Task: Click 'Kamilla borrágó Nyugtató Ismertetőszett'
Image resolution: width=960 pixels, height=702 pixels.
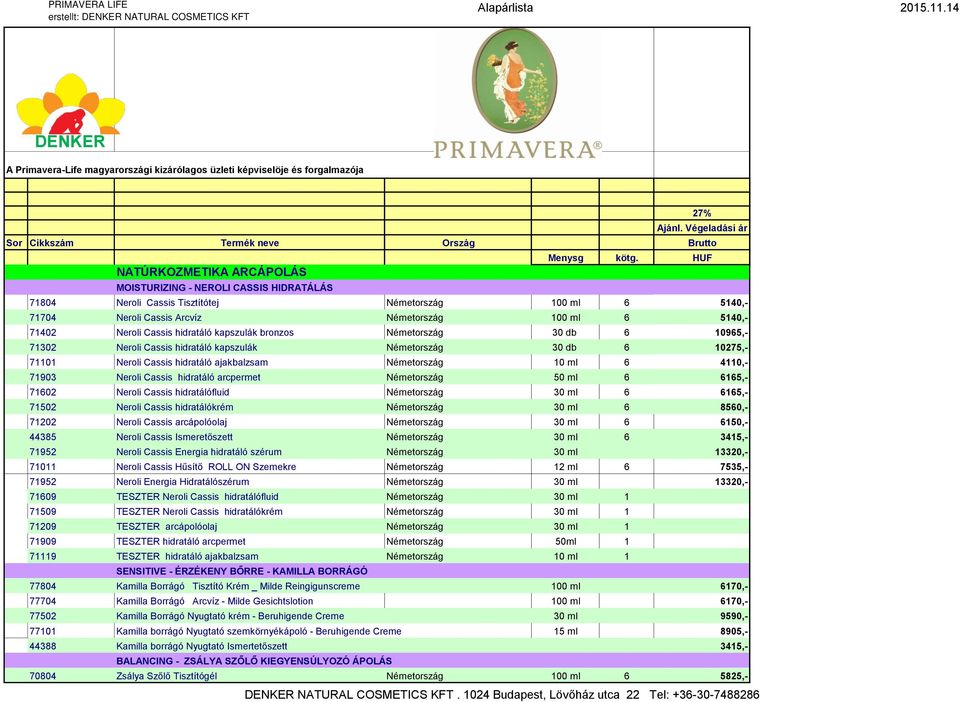Action: [201, 646]
